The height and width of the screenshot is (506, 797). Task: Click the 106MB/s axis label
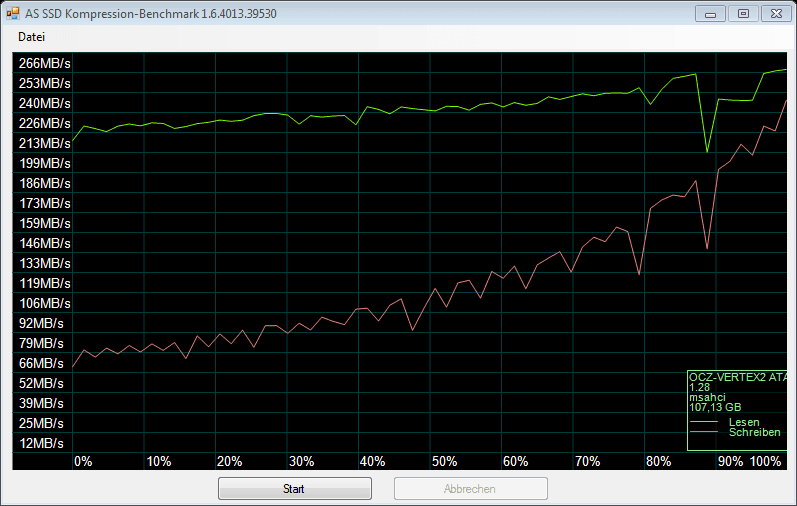tap(45, 304)
